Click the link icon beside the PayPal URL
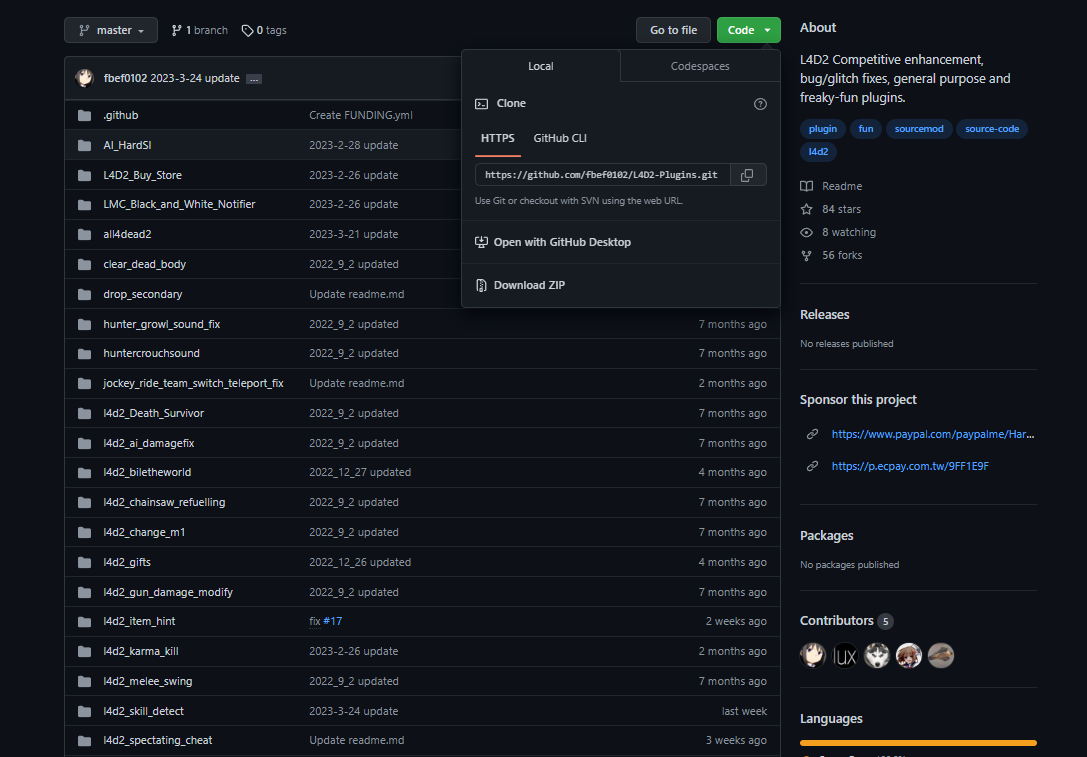The width and height of the screenshot is (1087, 757). (x=812, y=434)
